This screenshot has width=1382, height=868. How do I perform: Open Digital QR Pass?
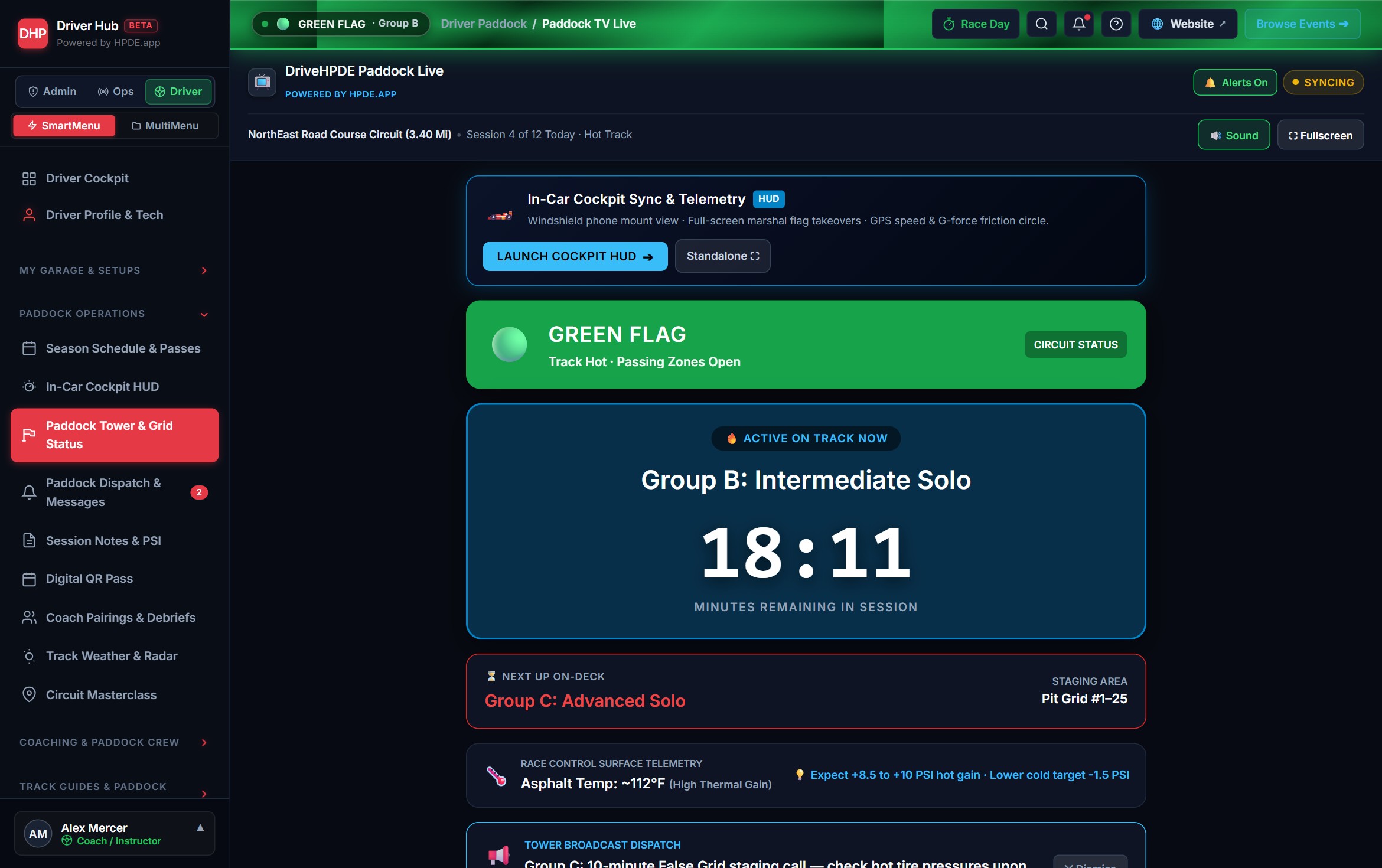point(115,579)
